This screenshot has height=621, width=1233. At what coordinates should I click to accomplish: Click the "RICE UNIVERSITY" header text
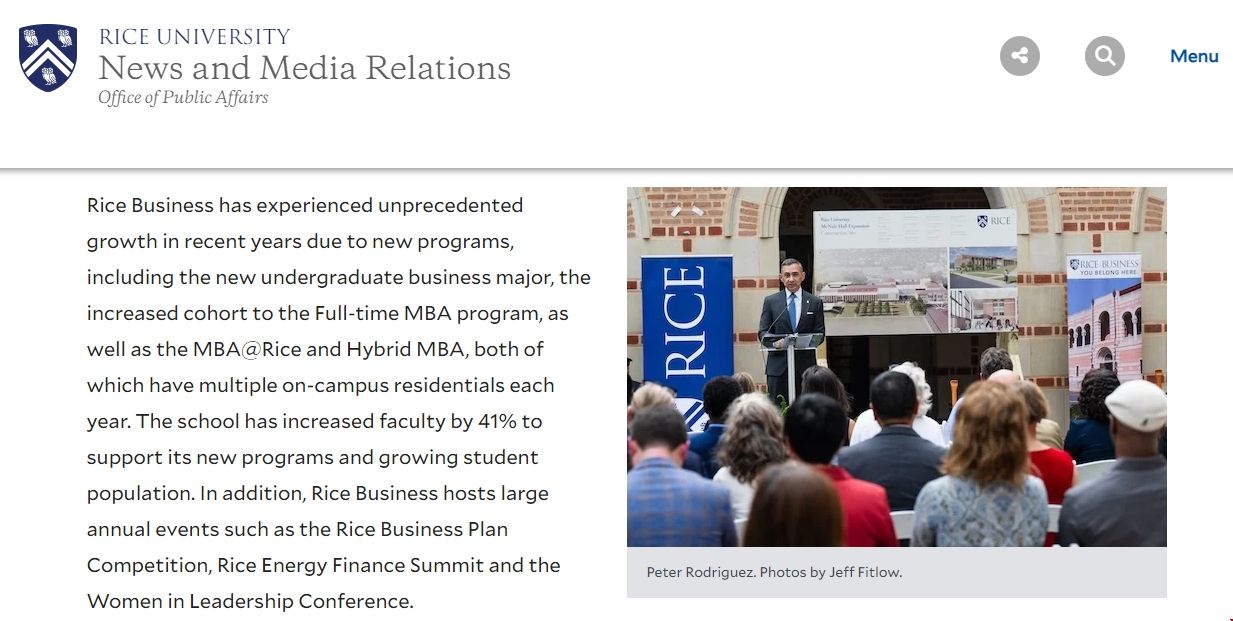point(194,37)
